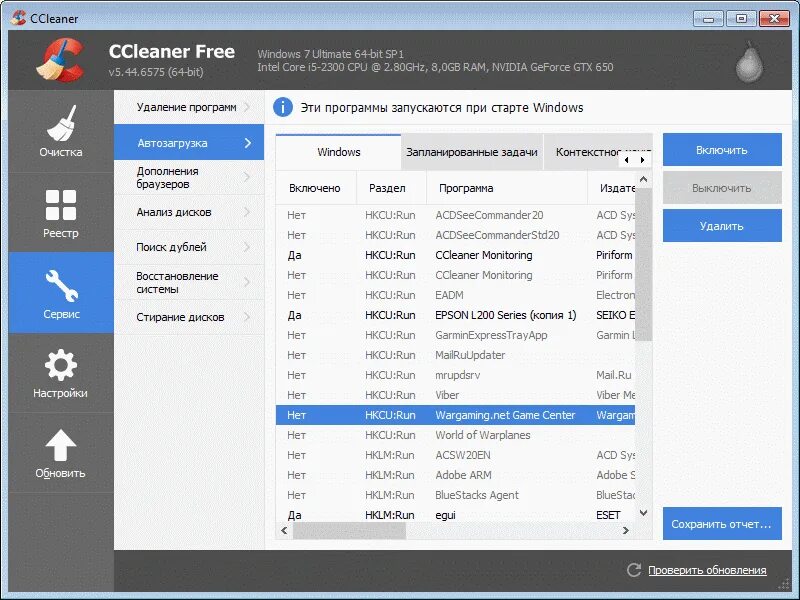Click chevron beside Поиск дублей
800x600 pixels.
tap(247, 247)
